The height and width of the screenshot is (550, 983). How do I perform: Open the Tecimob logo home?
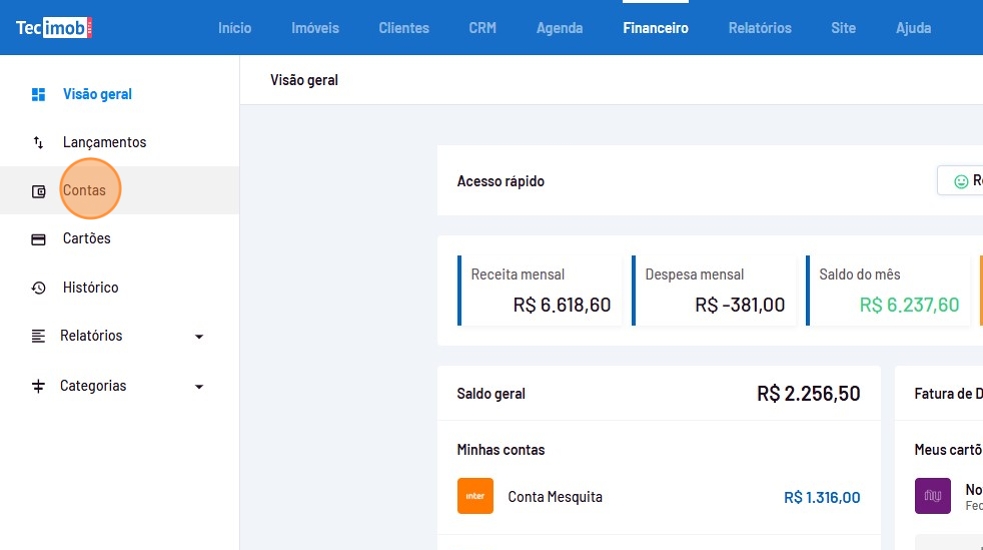(54, 27)
